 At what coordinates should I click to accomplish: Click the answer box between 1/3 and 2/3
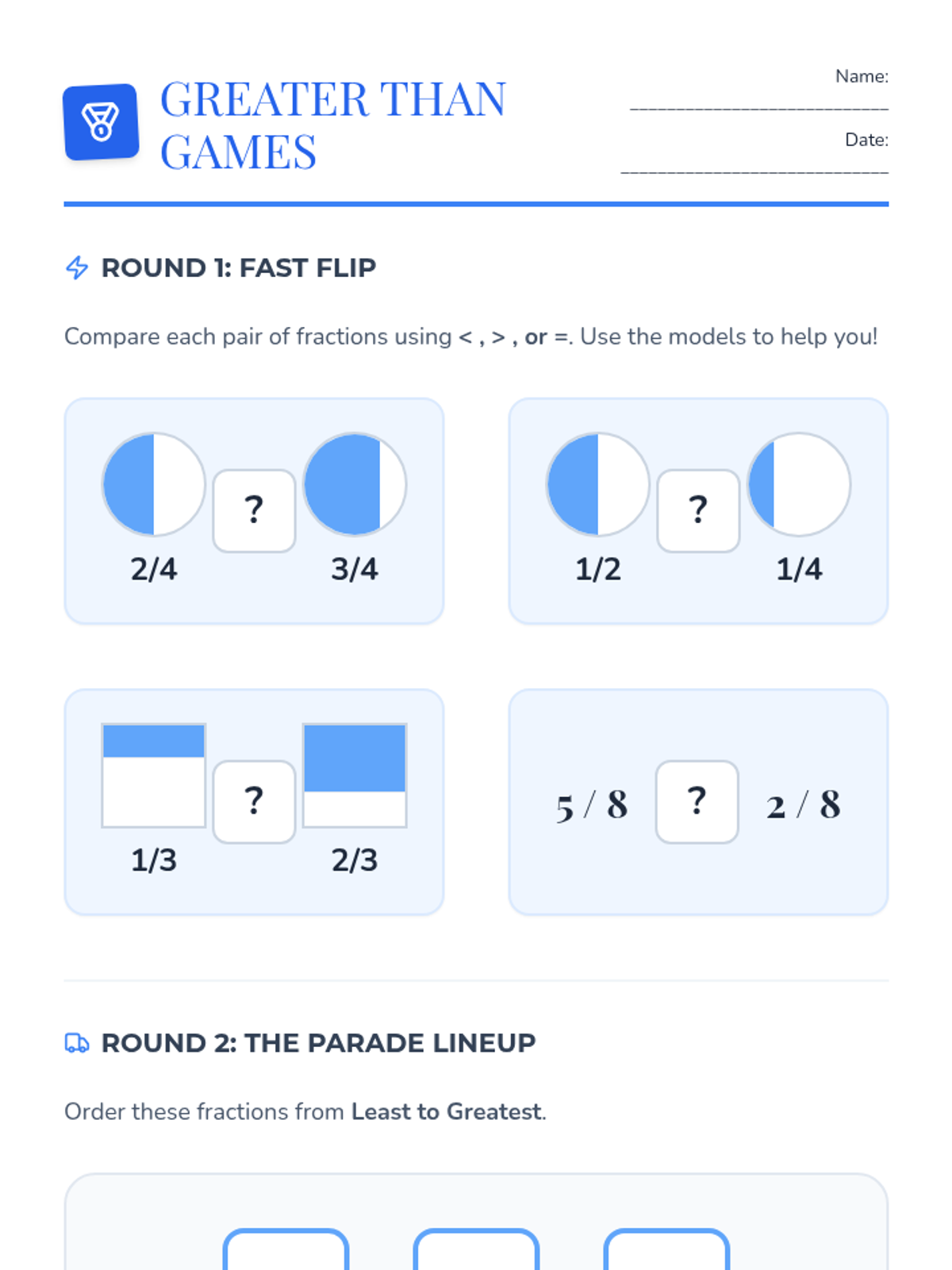point(254,802)
